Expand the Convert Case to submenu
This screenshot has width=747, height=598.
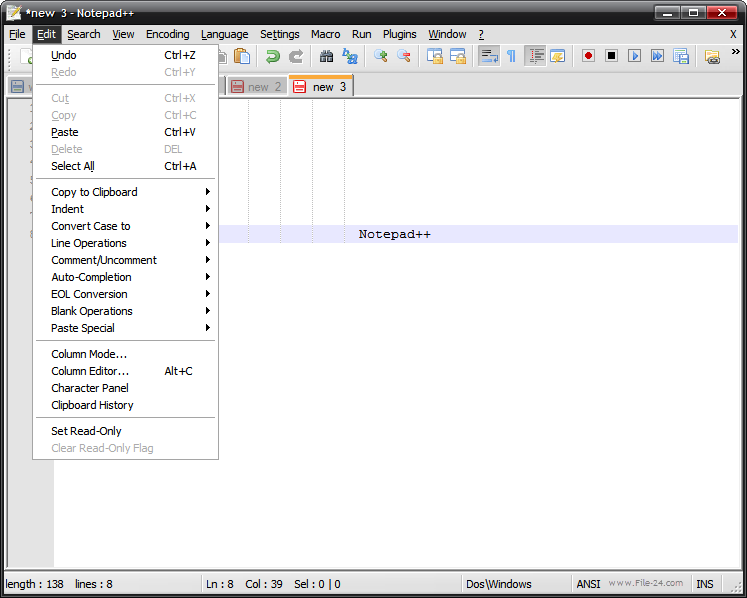[125, 226]
